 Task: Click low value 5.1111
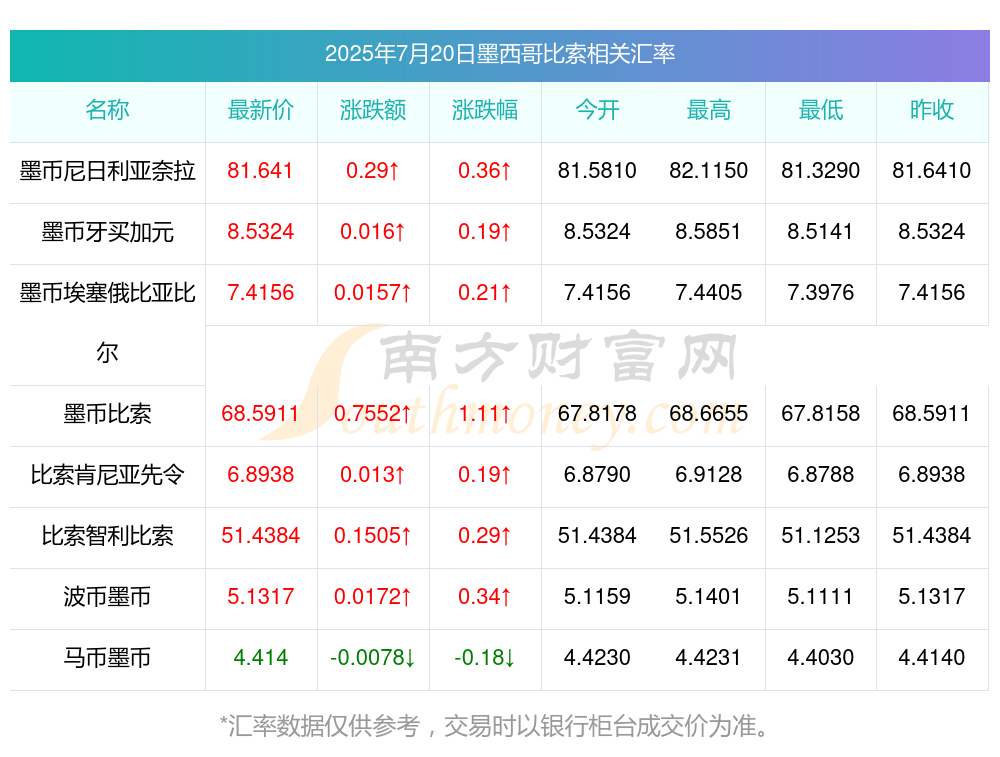tap(821, 597)
